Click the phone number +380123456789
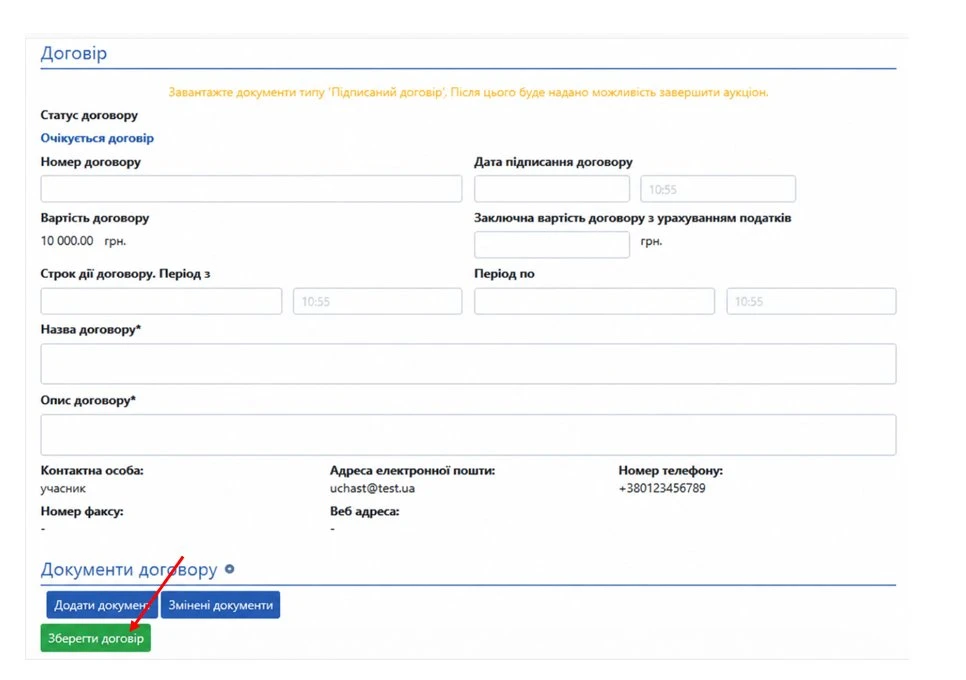 coord(662,488)
